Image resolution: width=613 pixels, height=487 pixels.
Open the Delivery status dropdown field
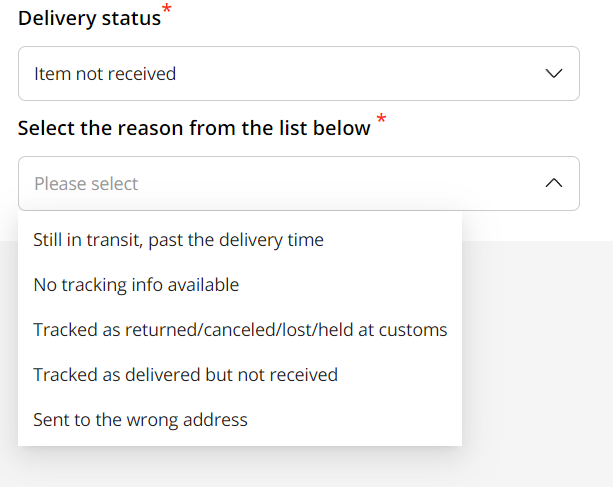coord(298,73)
